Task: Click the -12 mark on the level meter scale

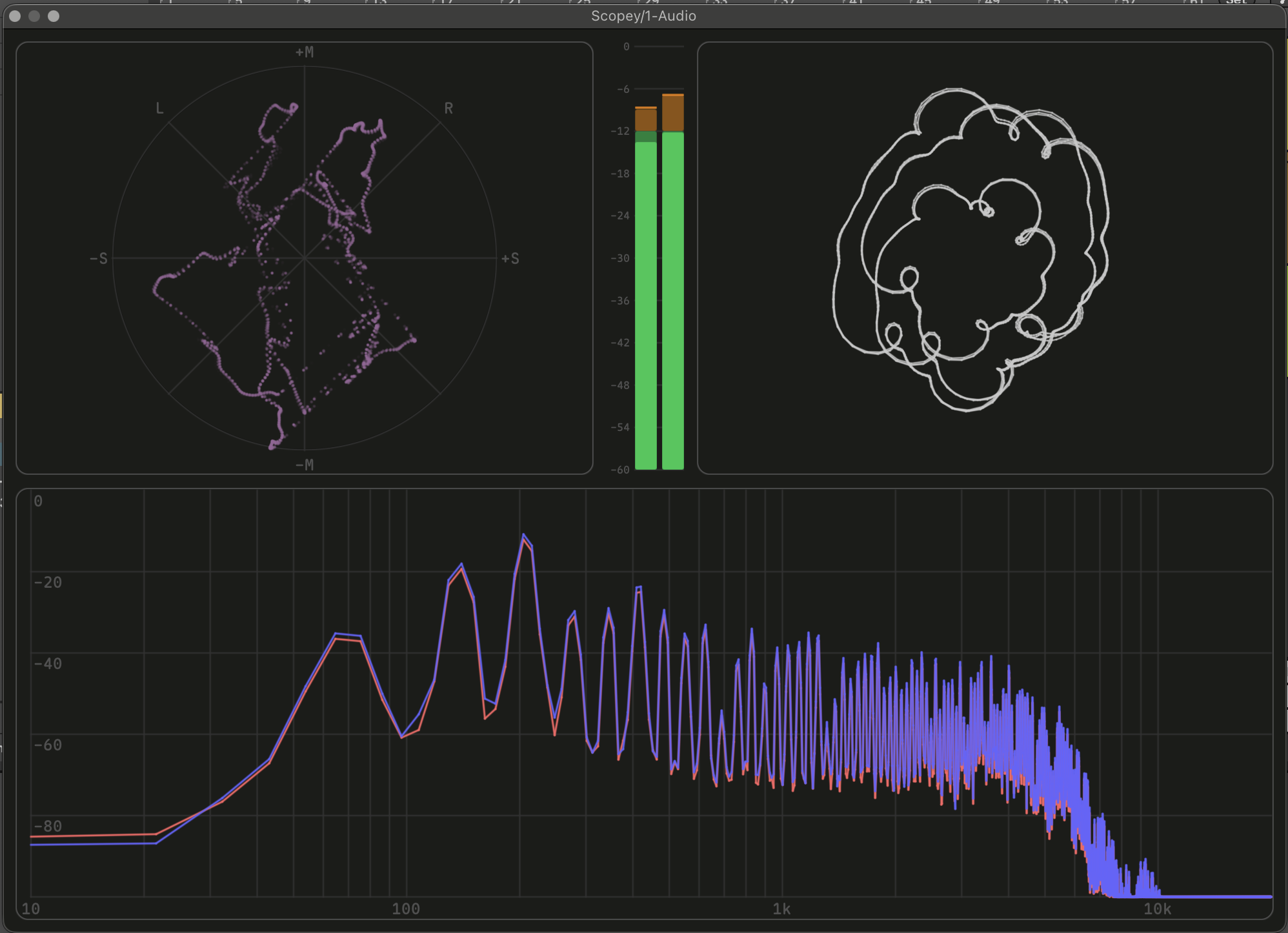Action: point(620,131)
